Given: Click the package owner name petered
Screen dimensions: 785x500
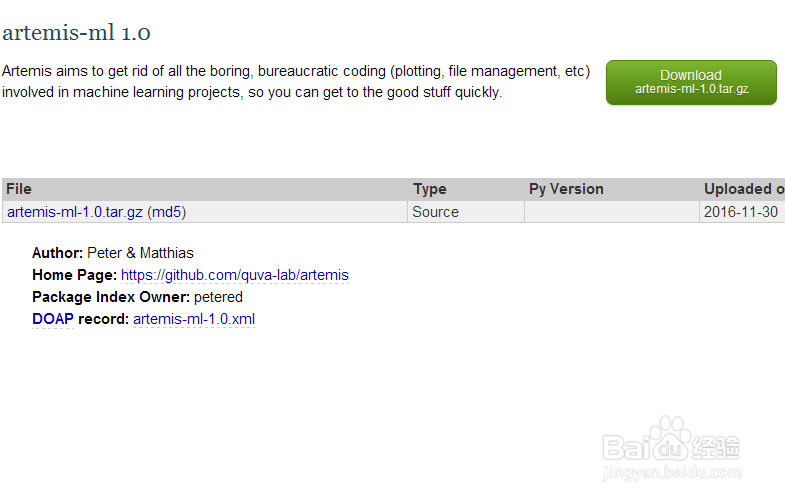Looking at the screenshot, I should click(x=218, y=297).
